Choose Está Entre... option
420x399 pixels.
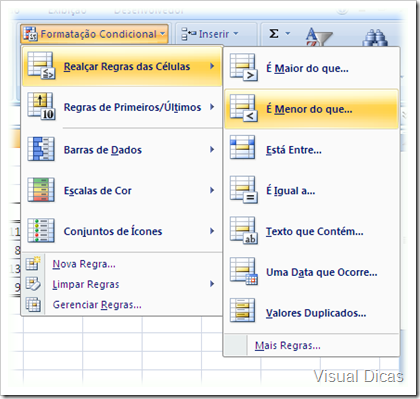pyautogui.click(x=294, y=150)
